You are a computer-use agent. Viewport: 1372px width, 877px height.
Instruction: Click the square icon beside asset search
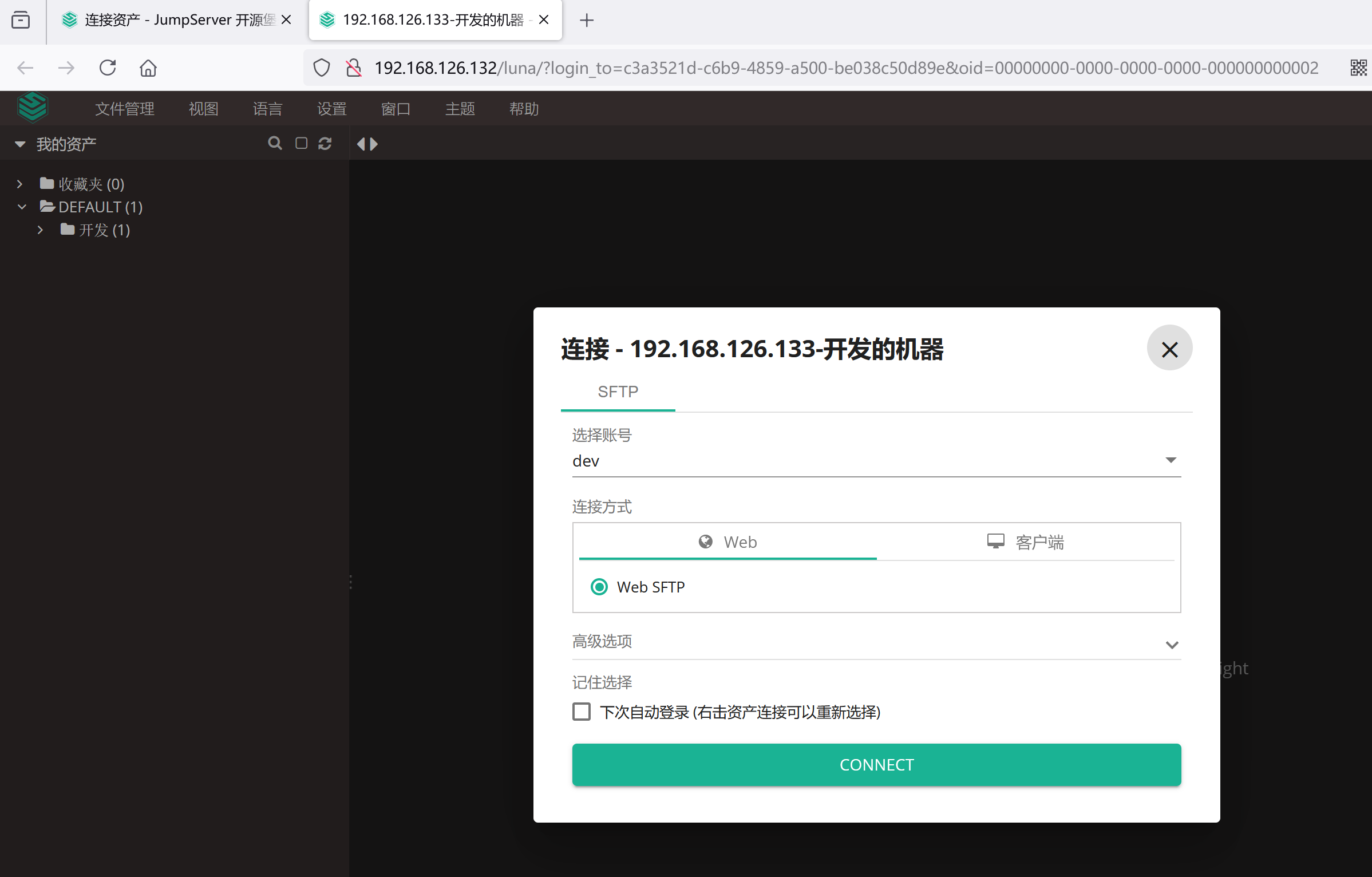pyautogui.click(x=301, y=143)
